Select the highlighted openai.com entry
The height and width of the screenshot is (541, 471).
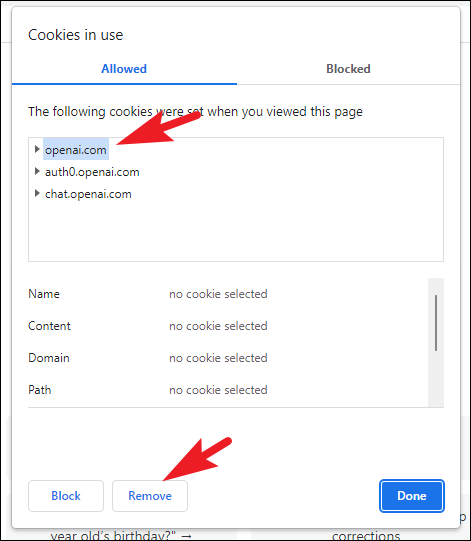click(76, 150)
